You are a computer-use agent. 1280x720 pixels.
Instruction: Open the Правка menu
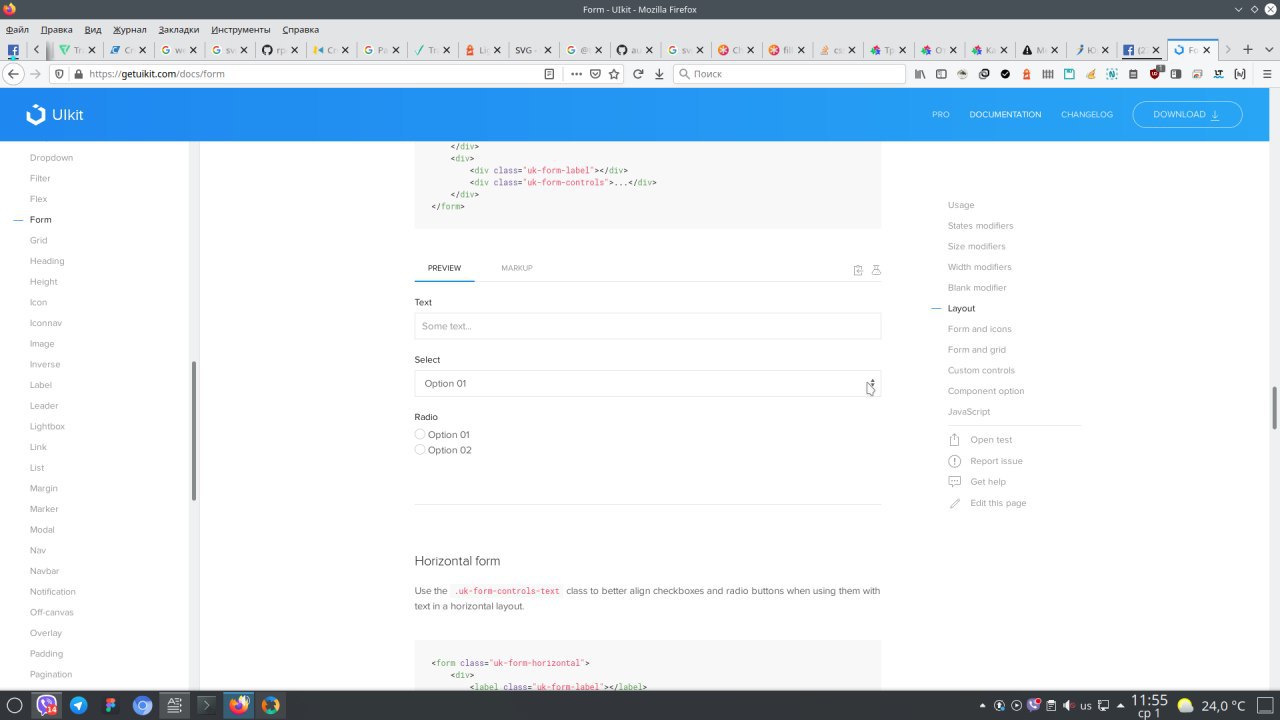click(x=57, y=30)
